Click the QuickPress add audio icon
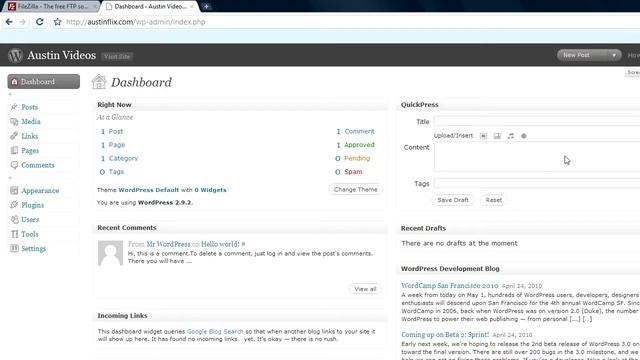This screenshot has width=640, height=360. [x=511, y=136]
